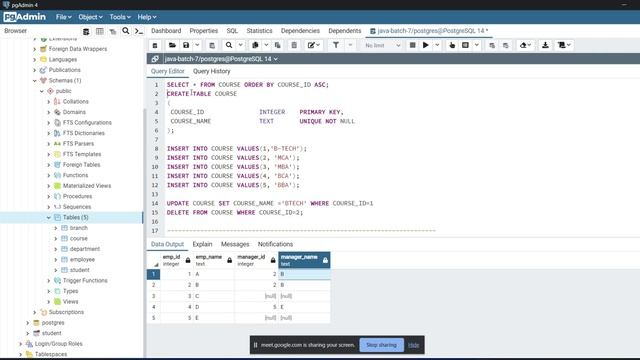Open the No limit rows dropdown
640x360 pixels.
[382, 45]
